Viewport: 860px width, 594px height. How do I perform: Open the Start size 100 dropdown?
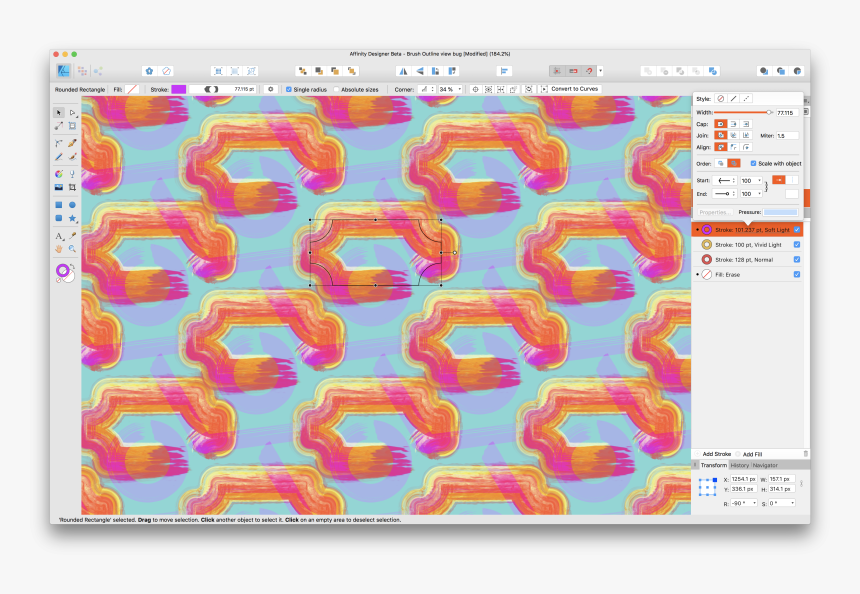point(760,180)
